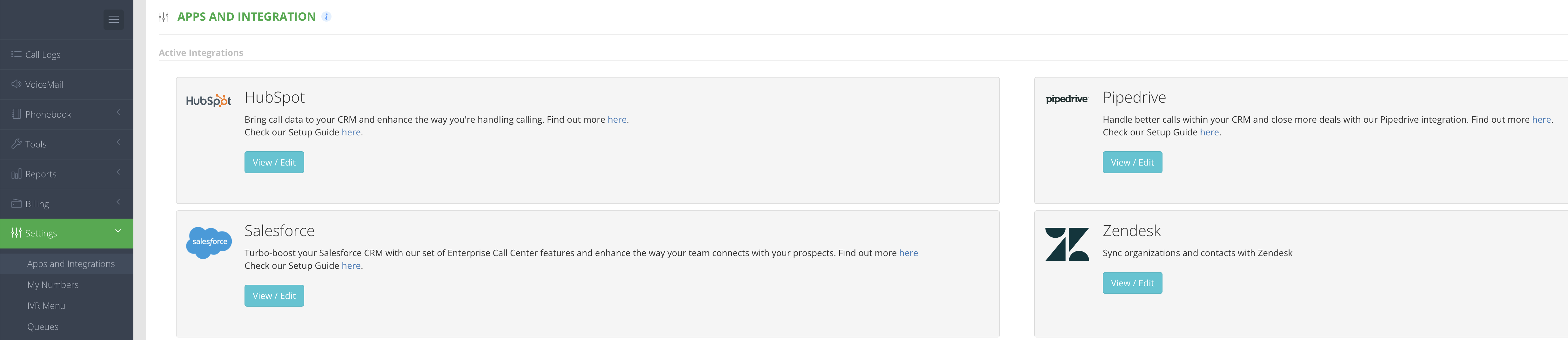The image size is (1568, 340).
Task: Open HubSpot 'Find out more here' link
Action: 617,119
